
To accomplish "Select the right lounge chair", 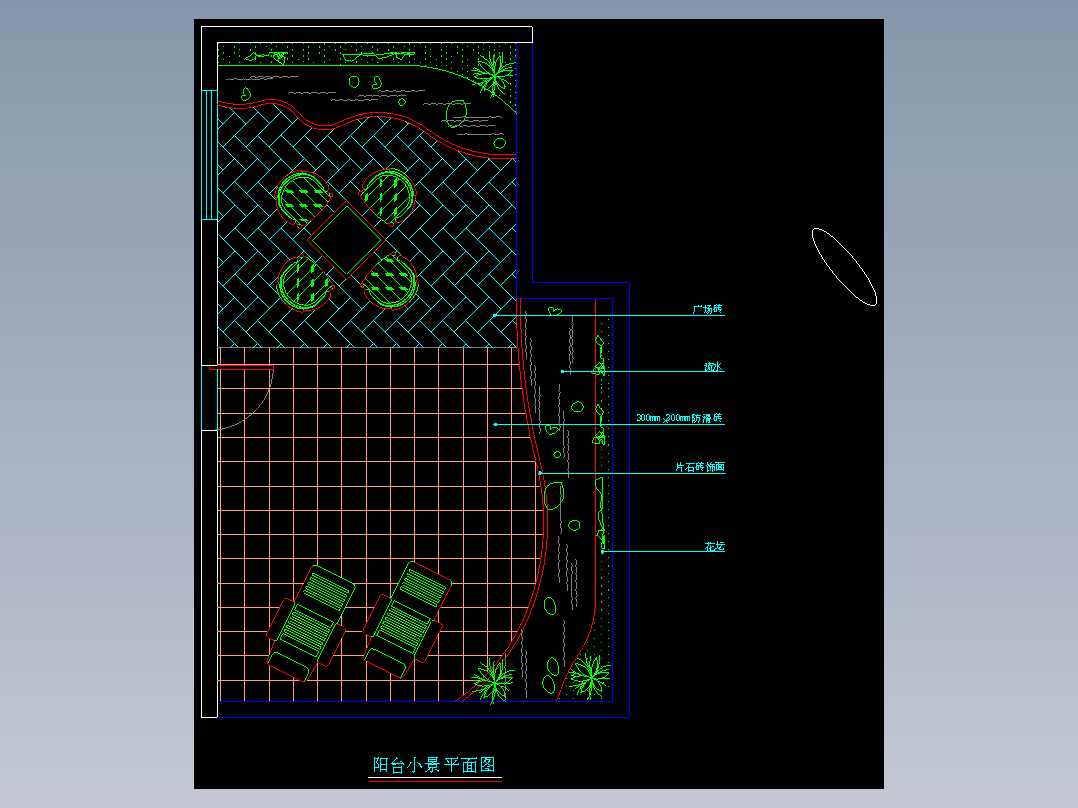I will (408, 619).
